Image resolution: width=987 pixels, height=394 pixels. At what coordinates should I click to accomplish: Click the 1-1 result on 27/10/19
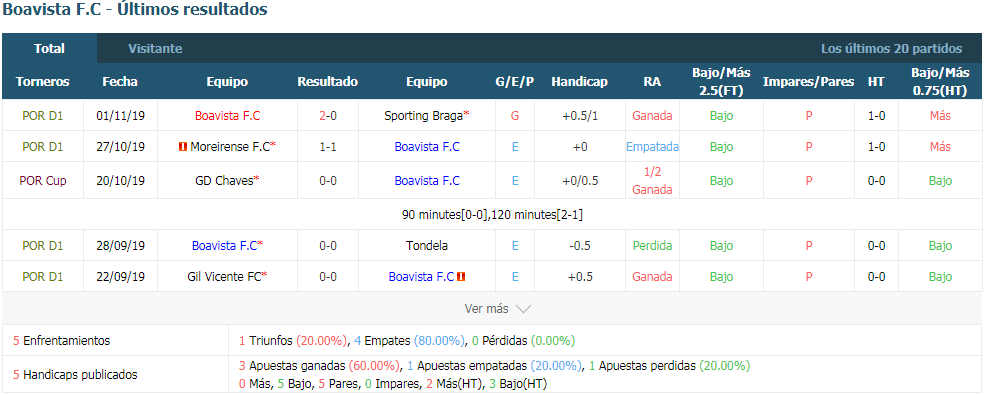pyautogui.click(x=328, y=147)
